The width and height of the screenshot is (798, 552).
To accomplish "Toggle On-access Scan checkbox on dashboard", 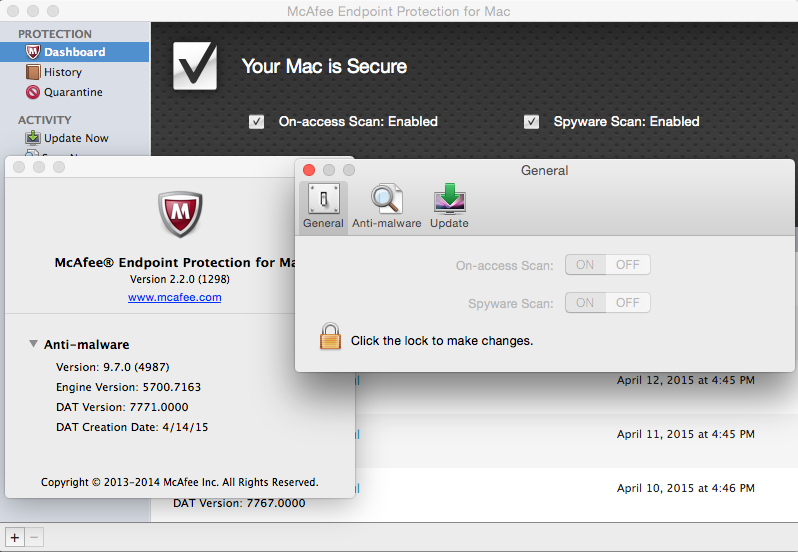I will [256, 122].
